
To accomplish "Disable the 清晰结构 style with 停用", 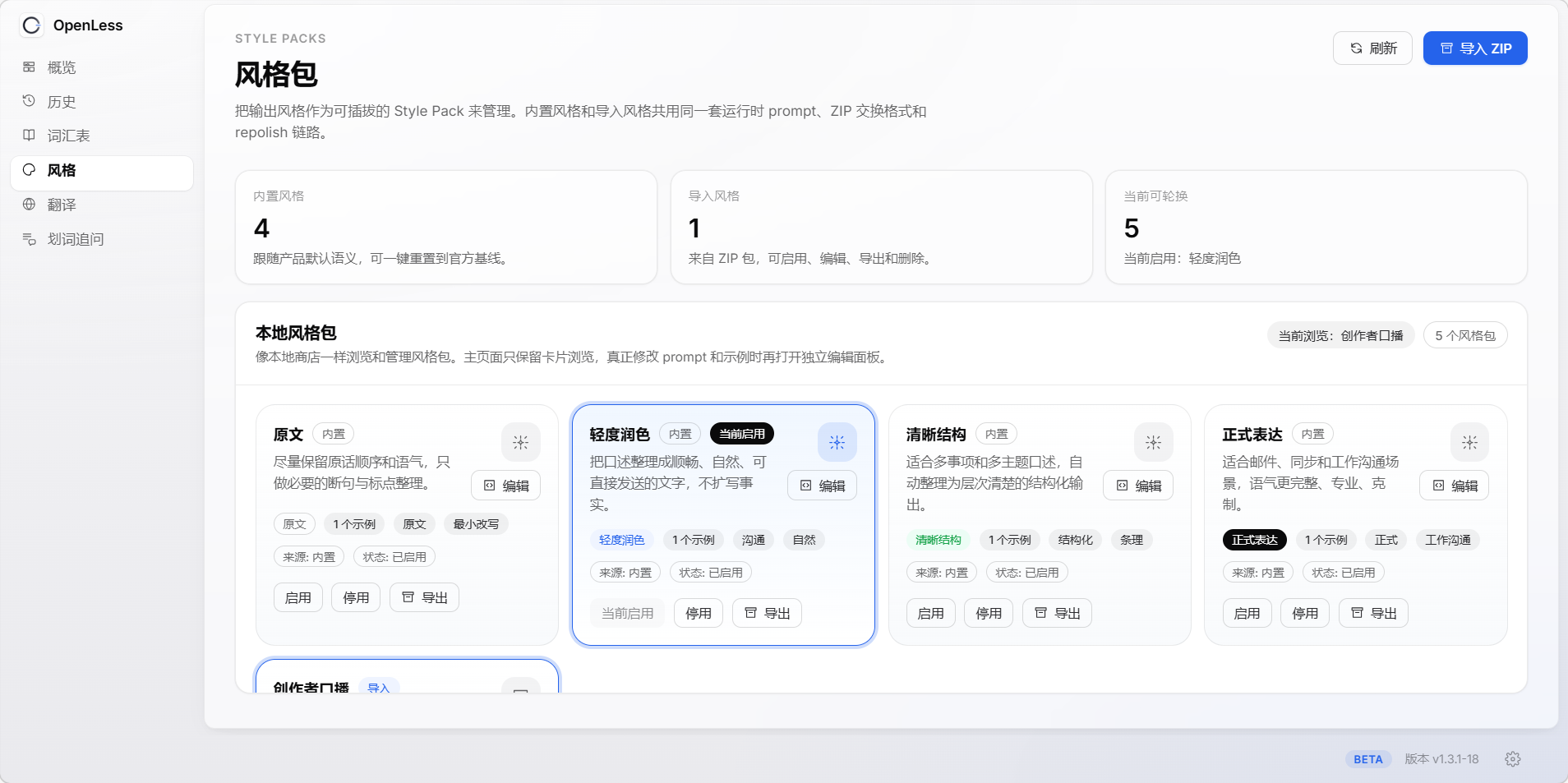I will 989,613.
